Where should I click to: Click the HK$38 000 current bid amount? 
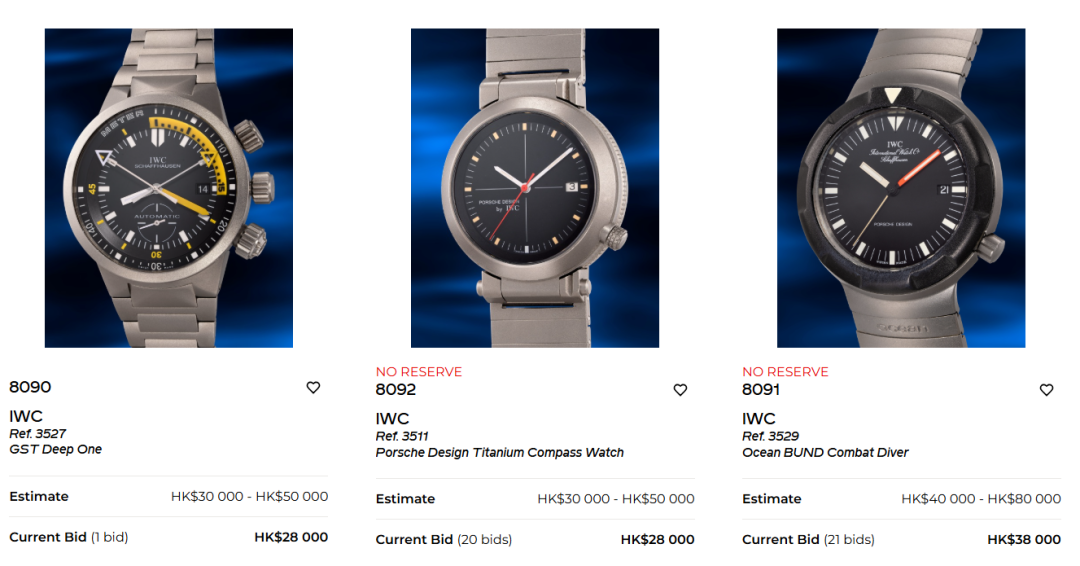coord(1024,540)
